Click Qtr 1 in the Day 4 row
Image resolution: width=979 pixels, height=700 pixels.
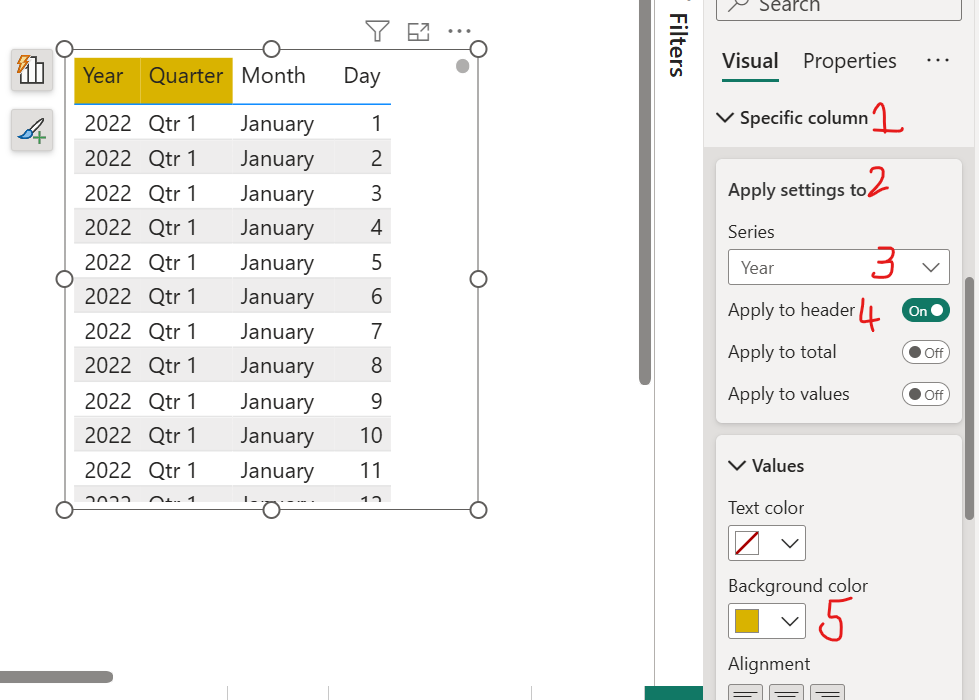[x=172, y=227]
